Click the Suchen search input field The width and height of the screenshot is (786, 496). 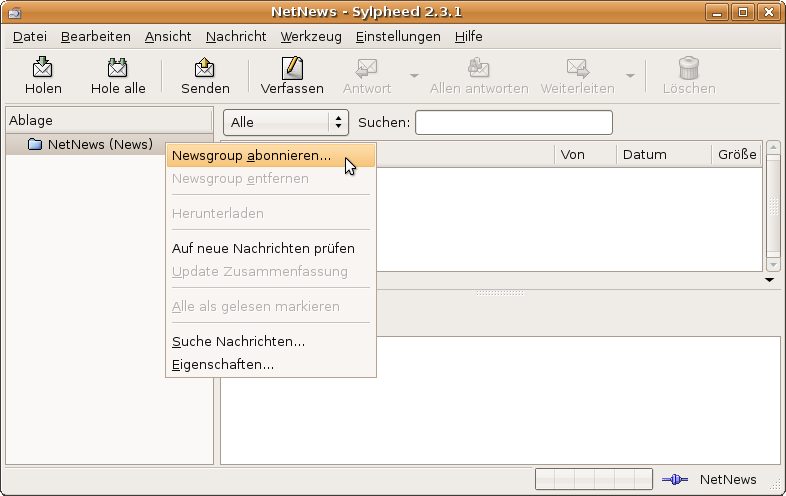point(514,122)
